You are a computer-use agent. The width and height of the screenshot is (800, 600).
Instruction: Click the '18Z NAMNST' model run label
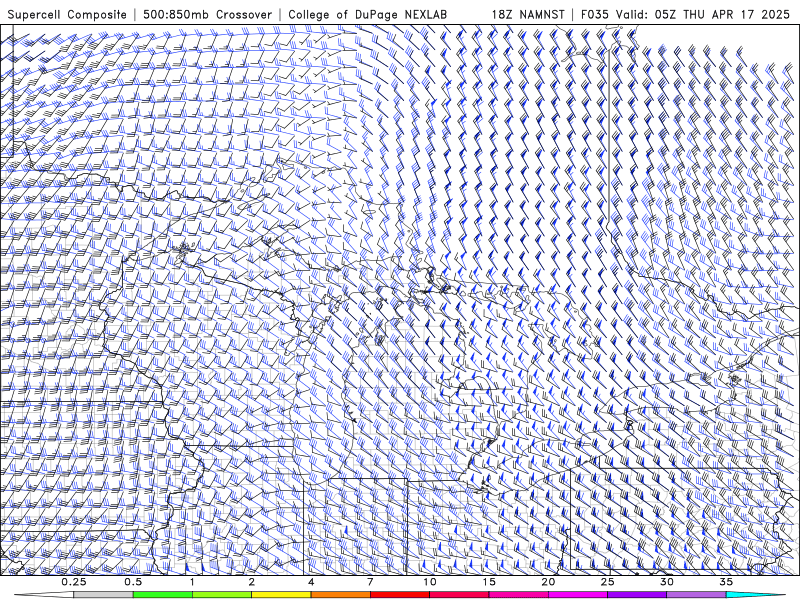[528, 14]
